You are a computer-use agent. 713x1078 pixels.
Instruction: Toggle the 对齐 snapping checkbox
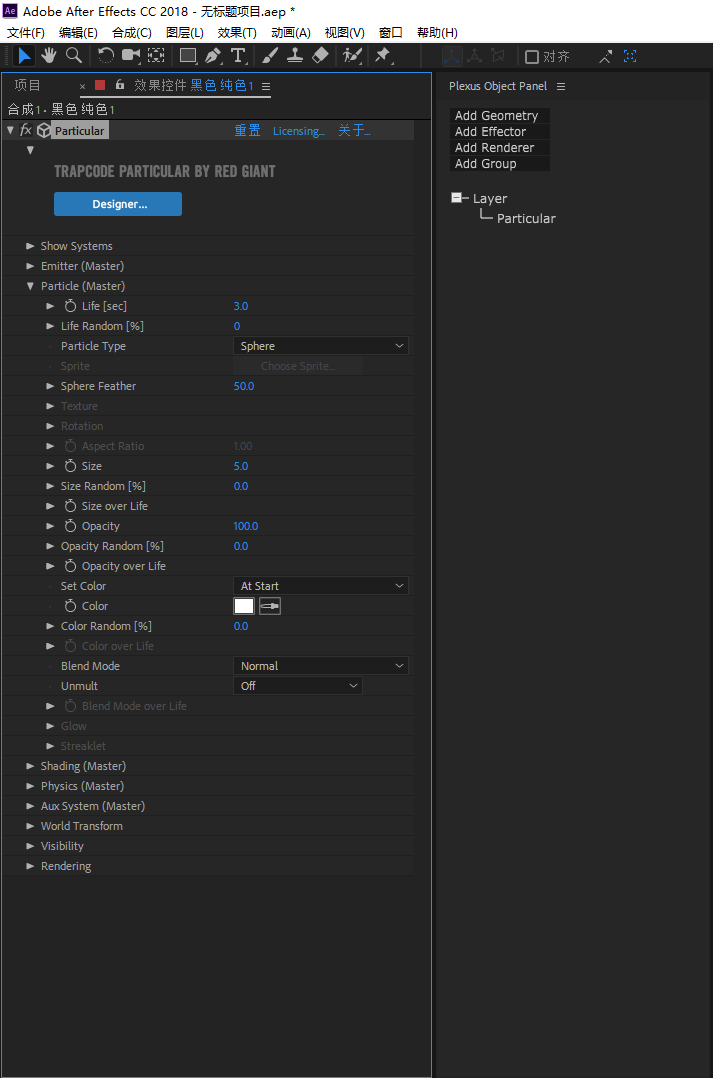point(532,57)
